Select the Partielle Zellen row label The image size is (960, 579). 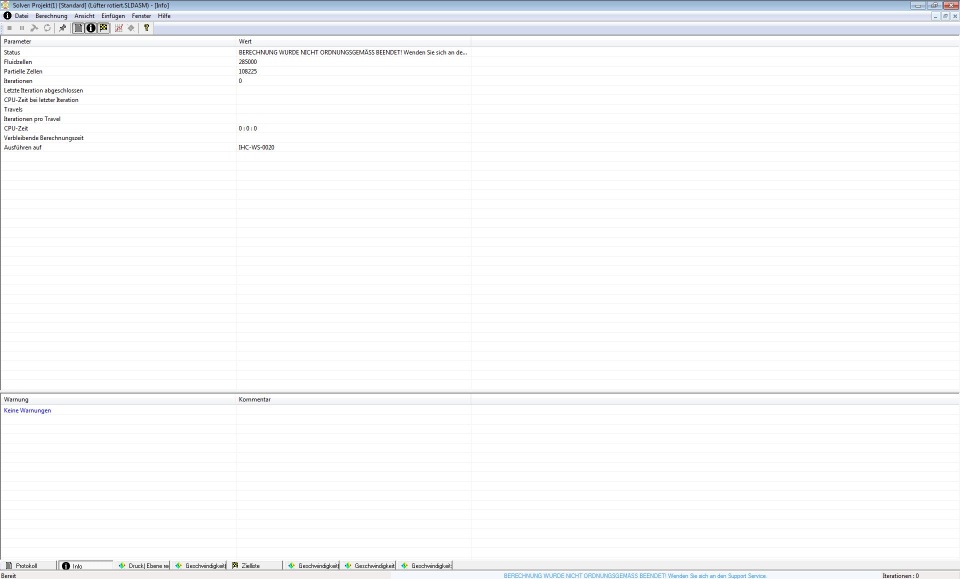23,72
